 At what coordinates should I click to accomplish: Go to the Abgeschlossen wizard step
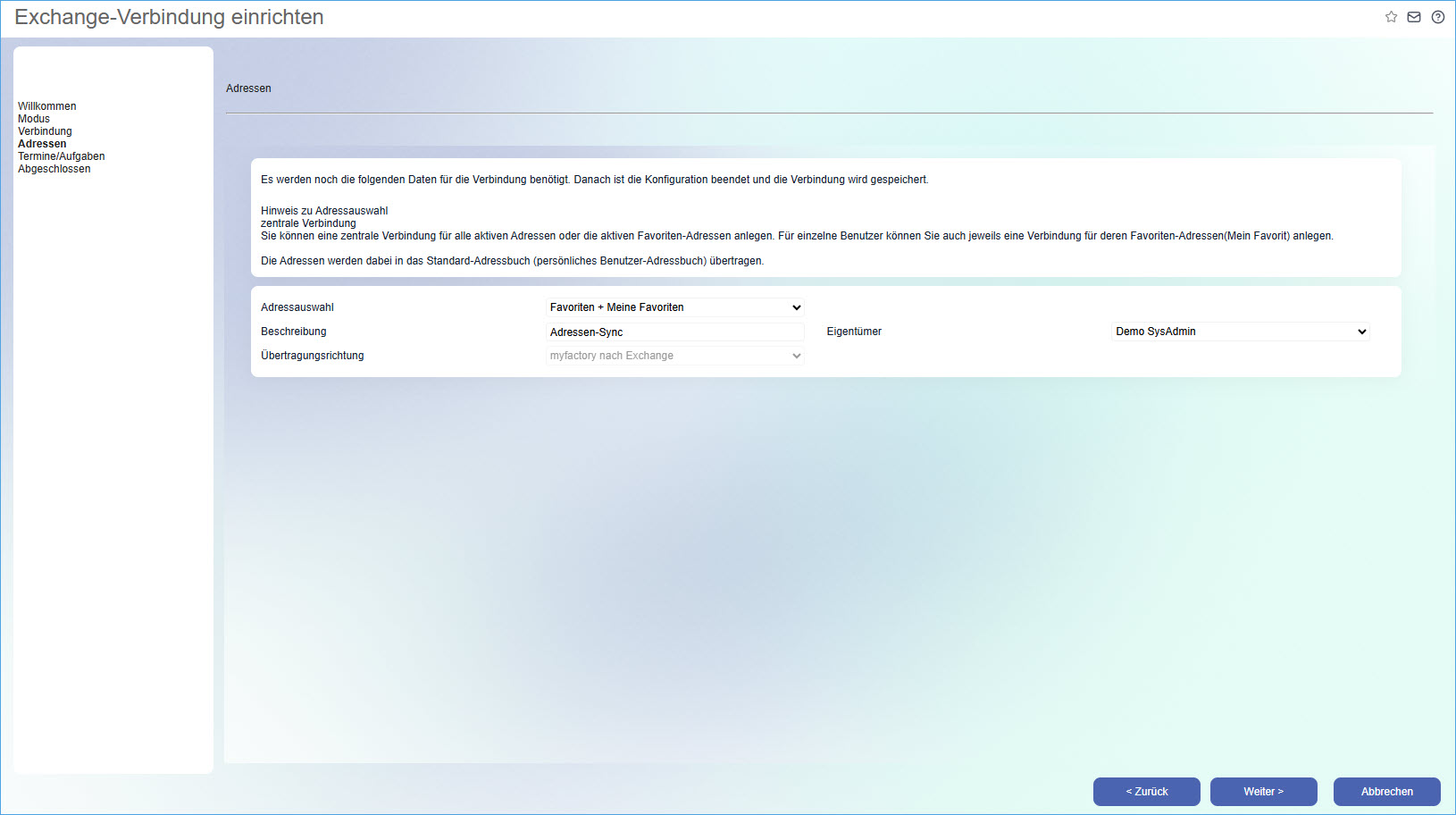pos(54,169)
